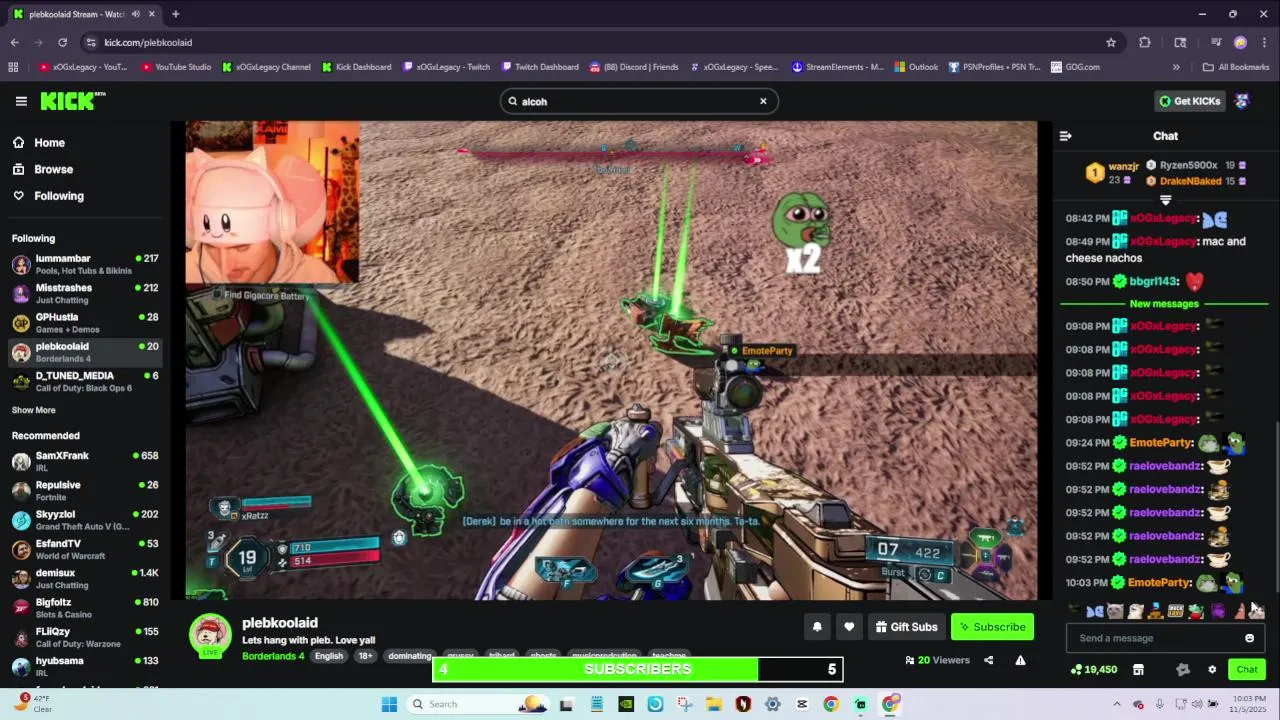Click the green Subscribe button
Image resolution: width=1280 pixels, height=720 pixels.
click(x=992, y=627)
